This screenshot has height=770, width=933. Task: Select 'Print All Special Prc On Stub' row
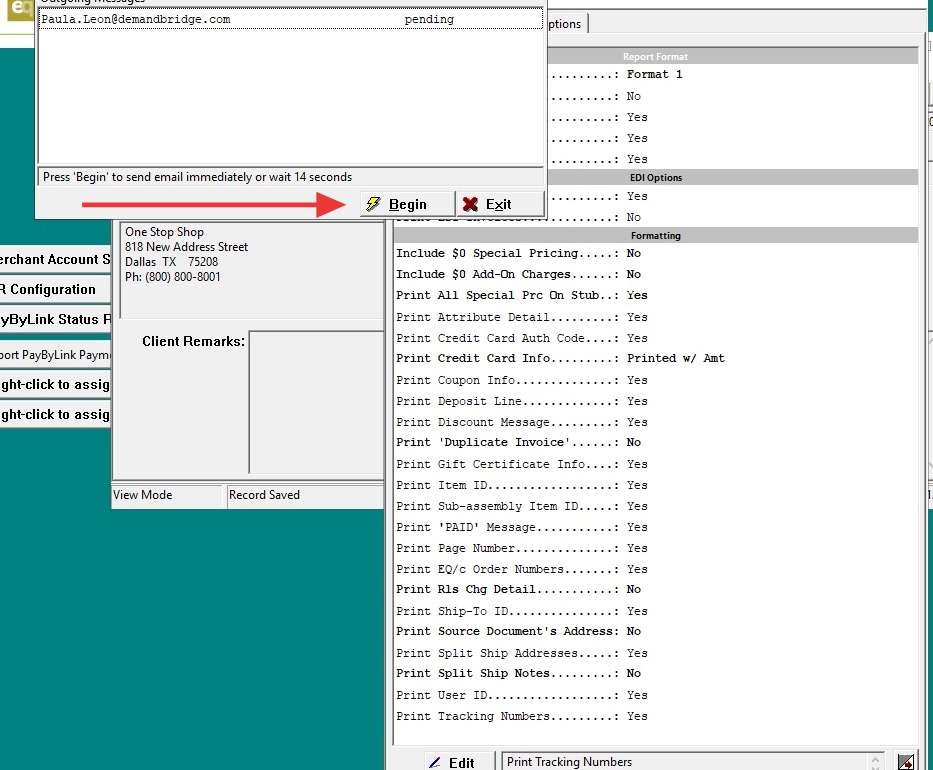pos(655,295)
